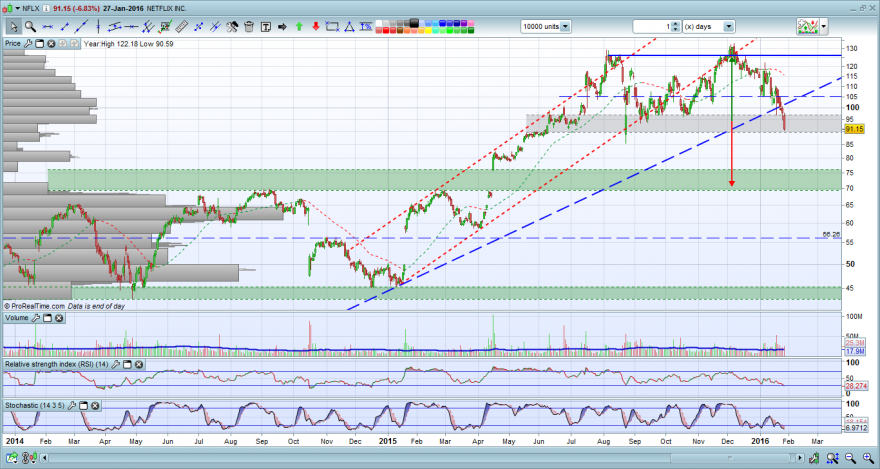Pick the white color swatch
Screen dimensions: 880x469
379,23
